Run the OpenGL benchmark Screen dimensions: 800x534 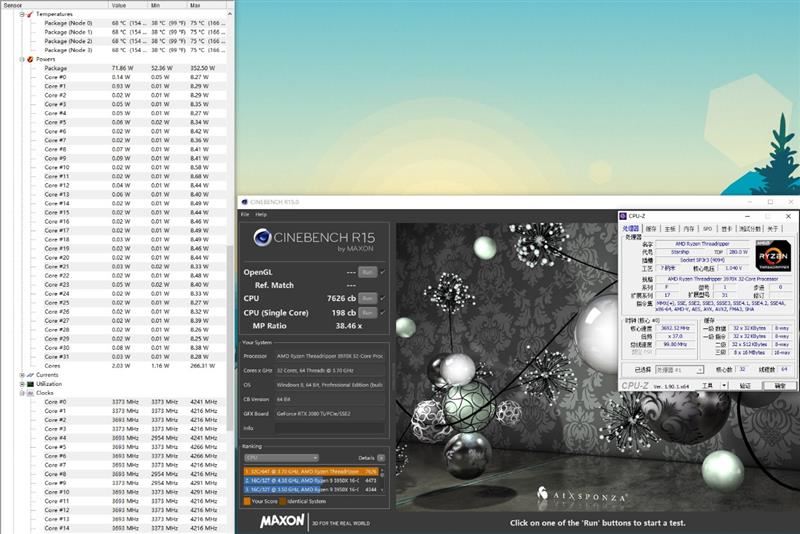tap(367, 272)
